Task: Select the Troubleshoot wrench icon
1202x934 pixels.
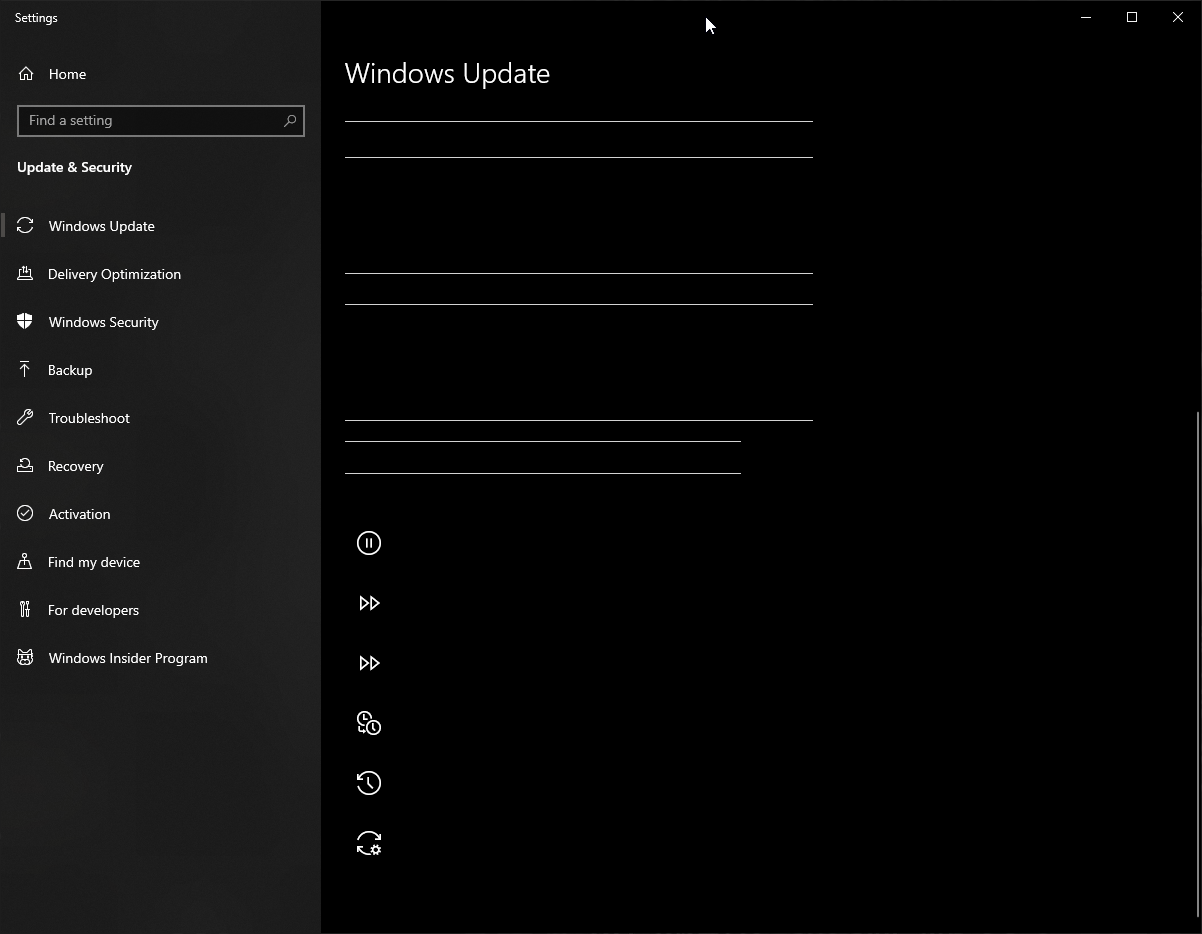Action: [x=25, y=418]
